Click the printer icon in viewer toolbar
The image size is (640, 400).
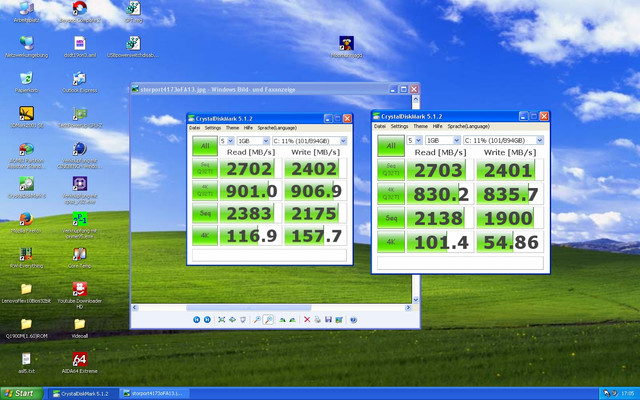pyautogui.click(x=318, y=320)
